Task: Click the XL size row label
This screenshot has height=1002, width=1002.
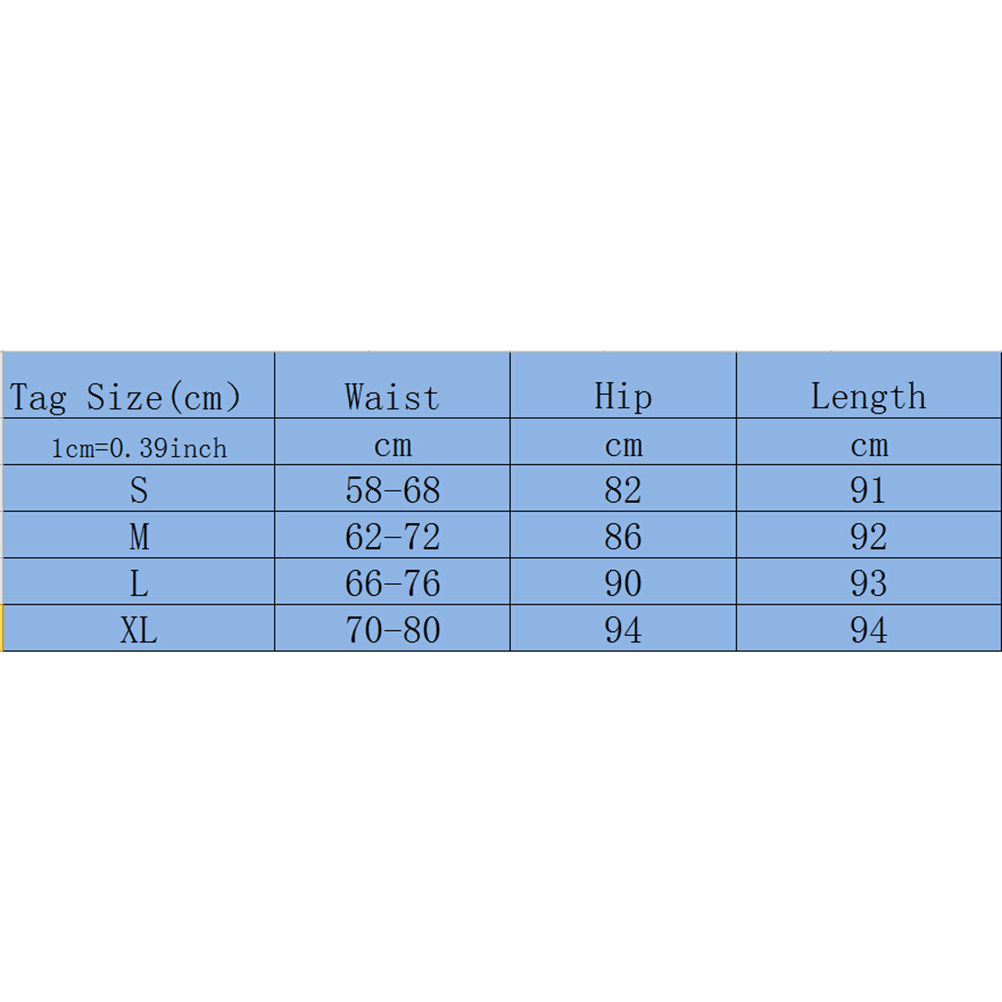Action: (x=139, y=630)
